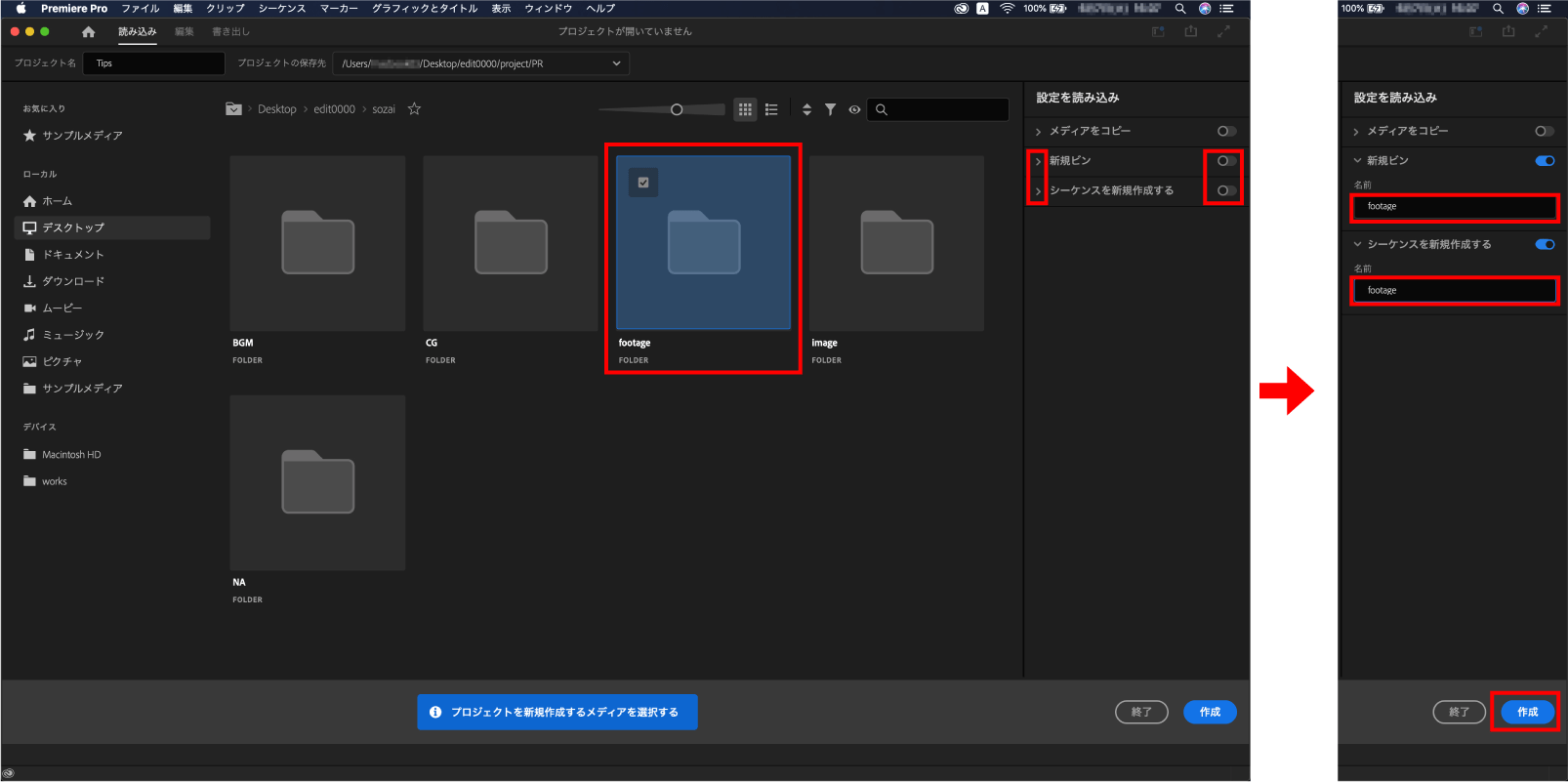
Task: Enable 新規ビン switch in left panel
Action: click(1227, 161)
